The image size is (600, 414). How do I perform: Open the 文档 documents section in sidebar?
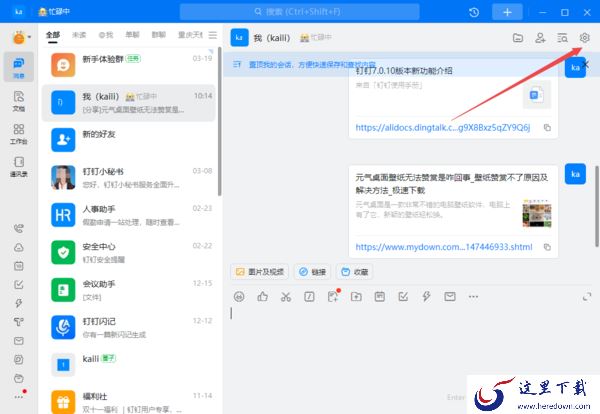click(x=18, y=101)
